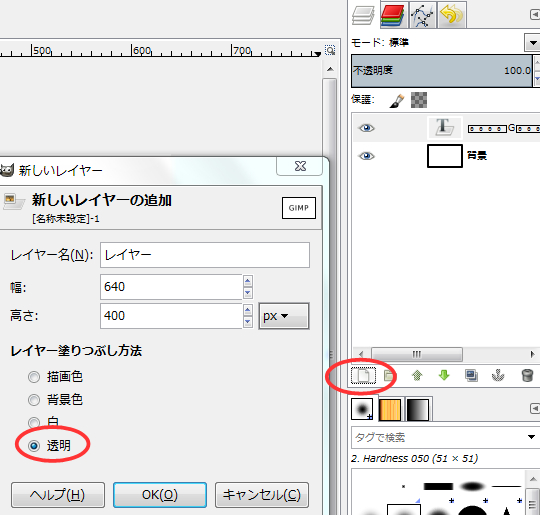
Task: Expand the layer mode dropdown
Action: pyautogui.click(x=532, y=43)
